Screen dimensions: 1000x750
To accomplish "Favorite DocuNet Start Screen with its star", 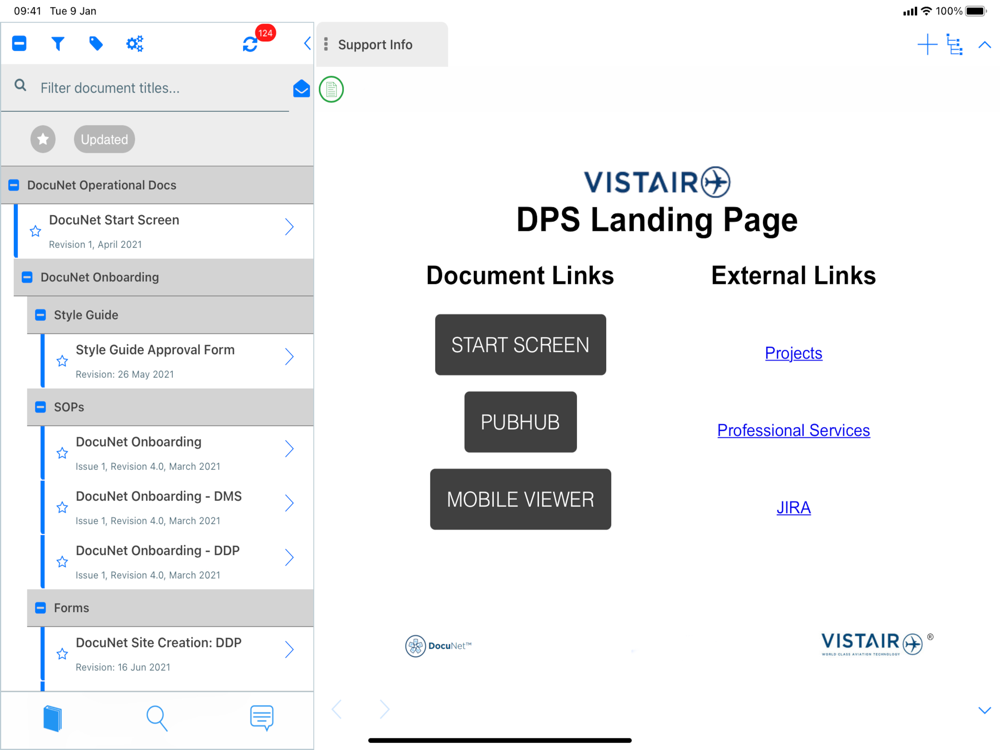I will (x=36, y=231).
